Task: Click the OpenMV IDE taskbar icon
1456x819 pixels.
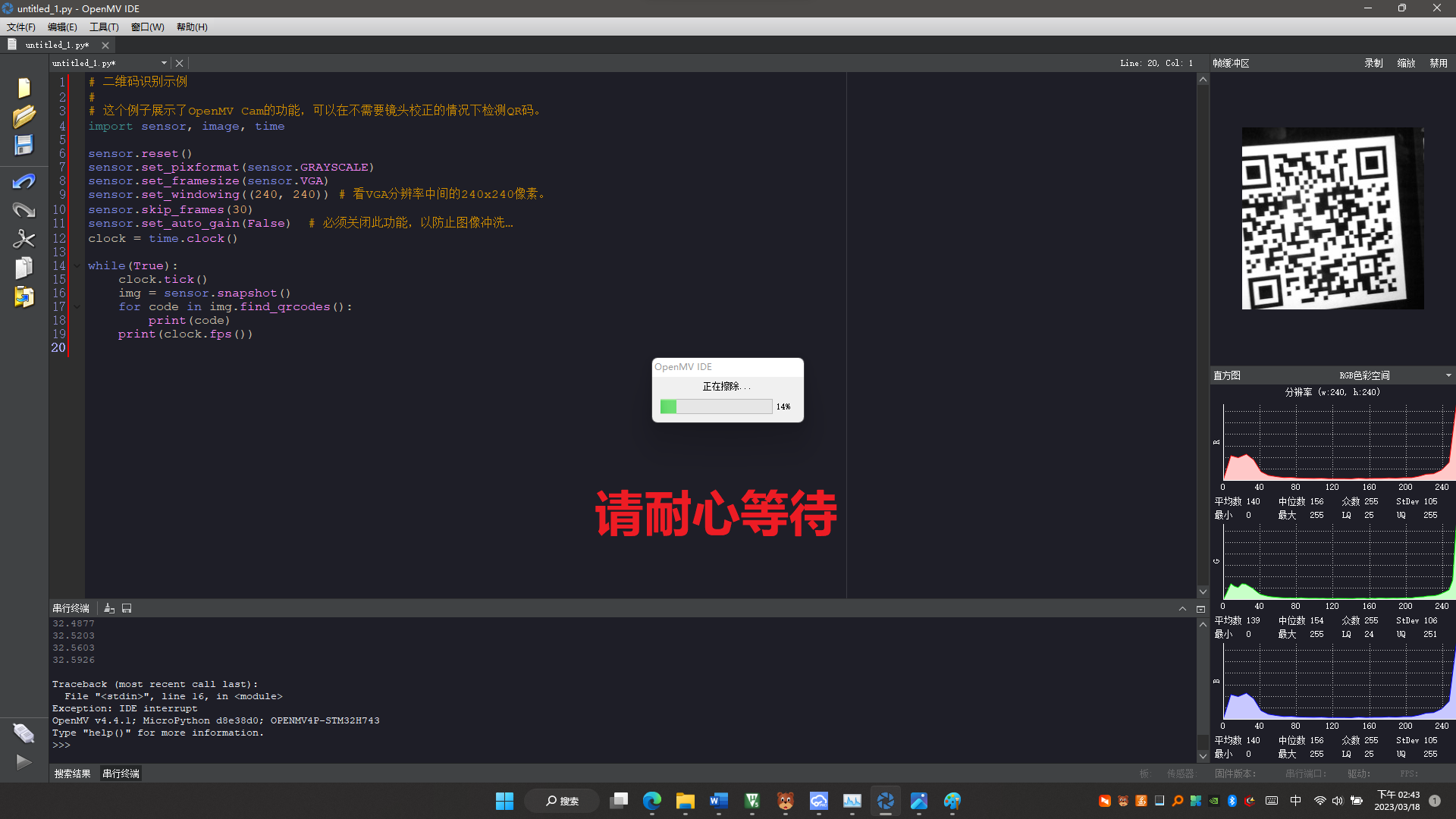Action: point(885,801)
